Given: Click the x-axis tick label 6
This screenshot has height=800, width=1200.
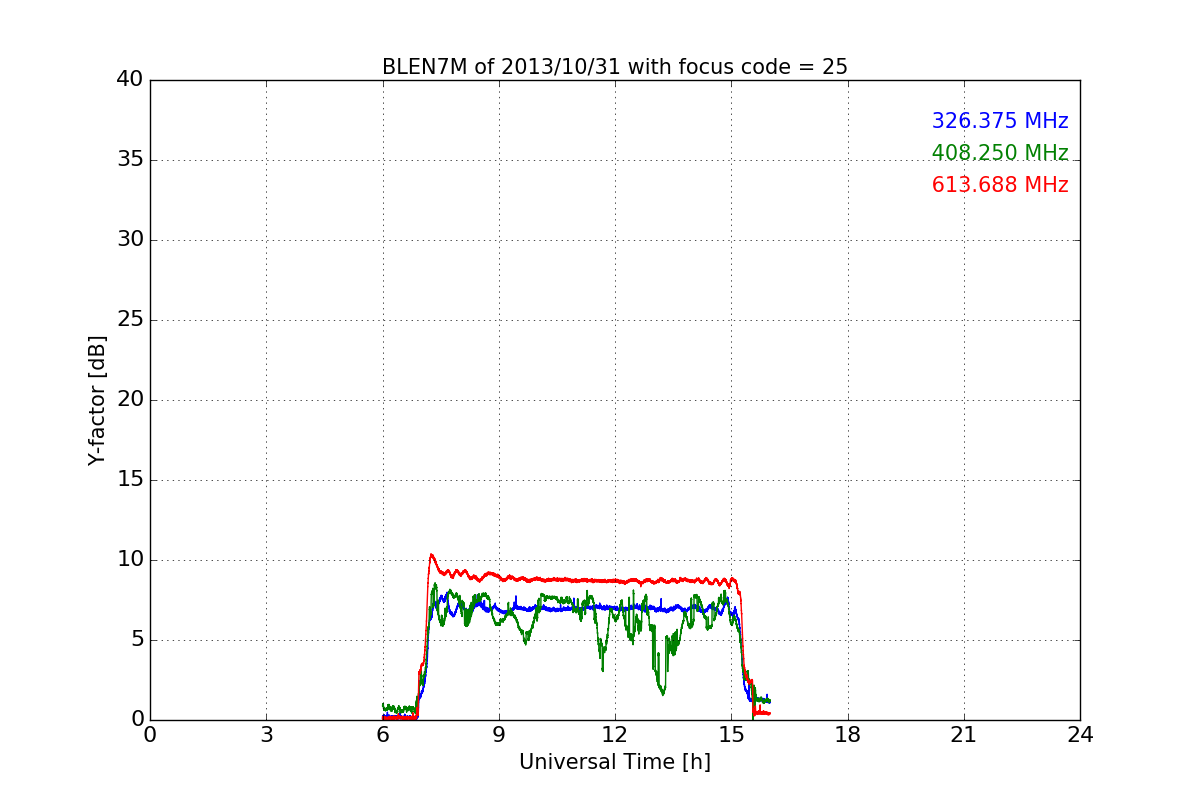Looking at the screenshot, I should pos(382,735).
